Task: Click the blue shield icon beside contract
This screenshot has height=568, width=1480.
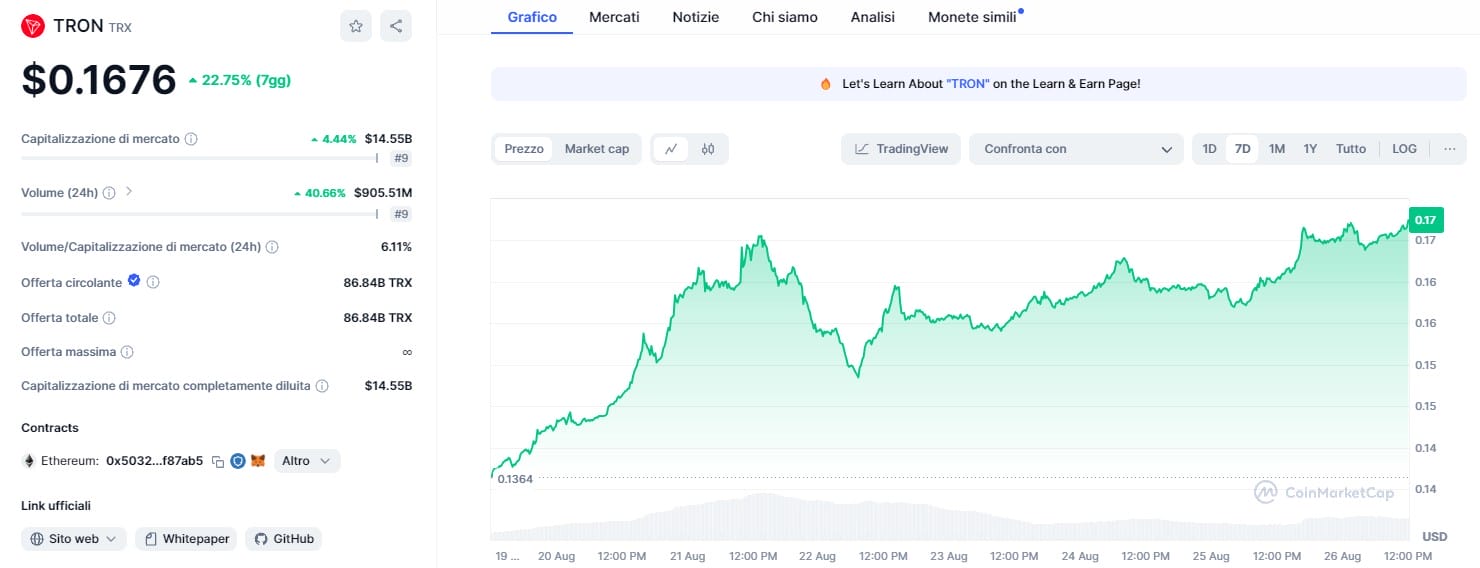Action: 238,461
